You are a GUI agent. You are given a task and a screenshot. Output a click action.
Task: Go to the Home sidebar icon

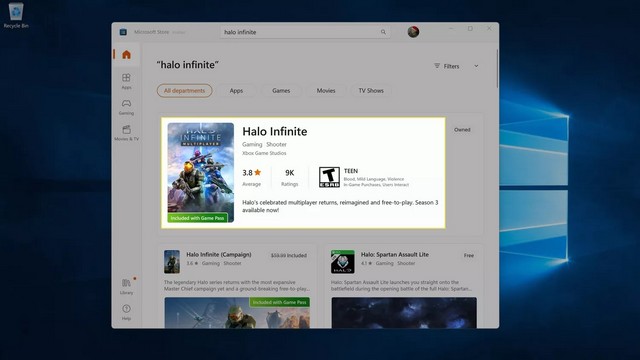coord(127,55)
